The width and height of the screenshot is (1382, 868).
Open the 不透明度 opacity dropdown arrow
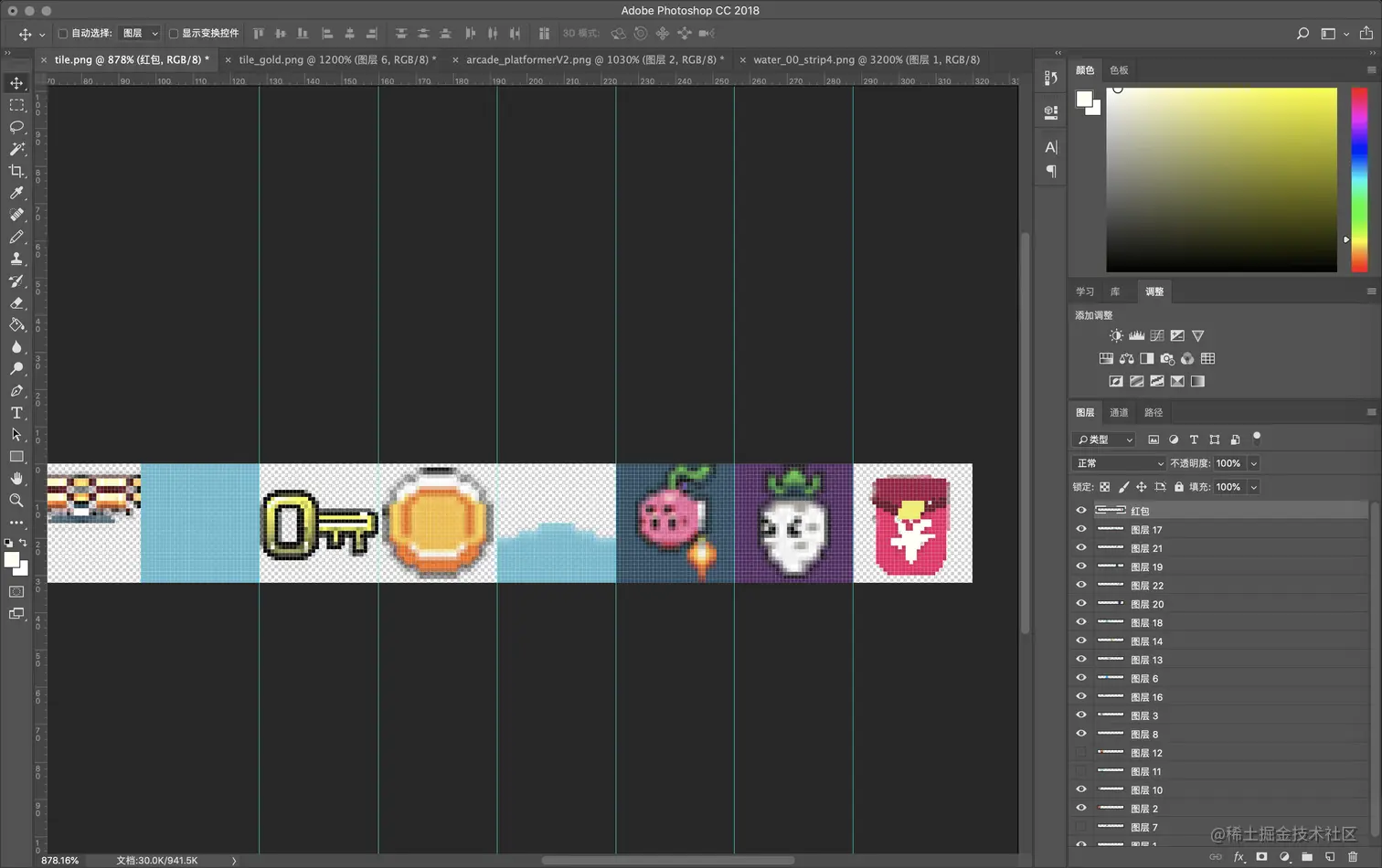(1253, 463)
